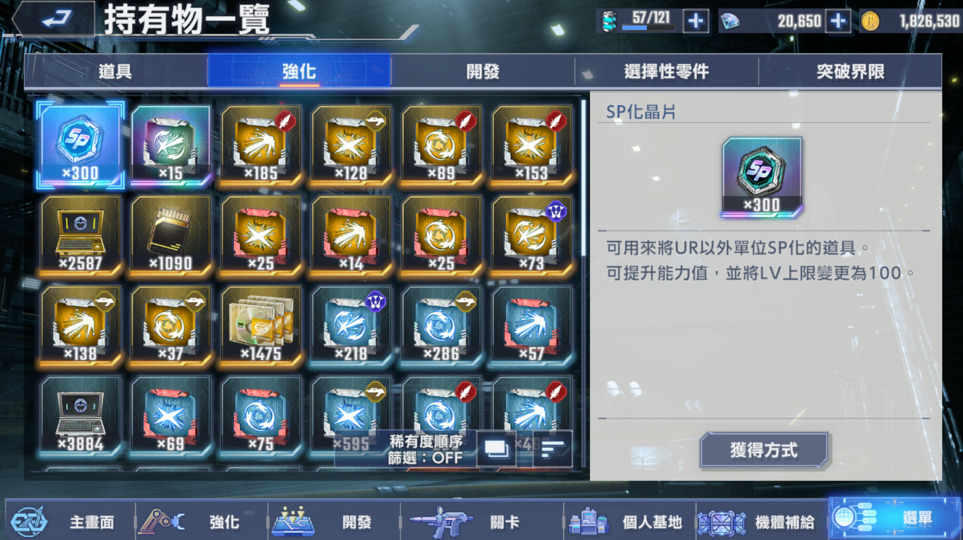Switch to the 開發 tab
The height and width of the screenshot is (540, 963).
[482, 71]
